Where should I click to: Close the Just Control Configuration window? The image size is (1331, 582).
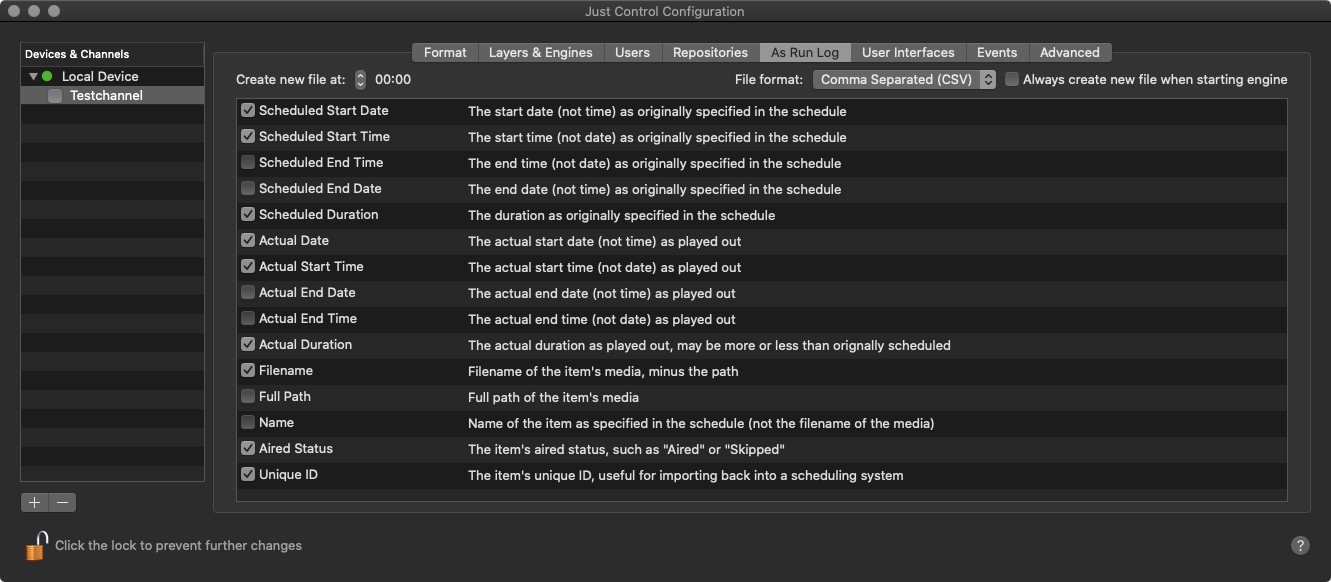[x=14, y=11]
